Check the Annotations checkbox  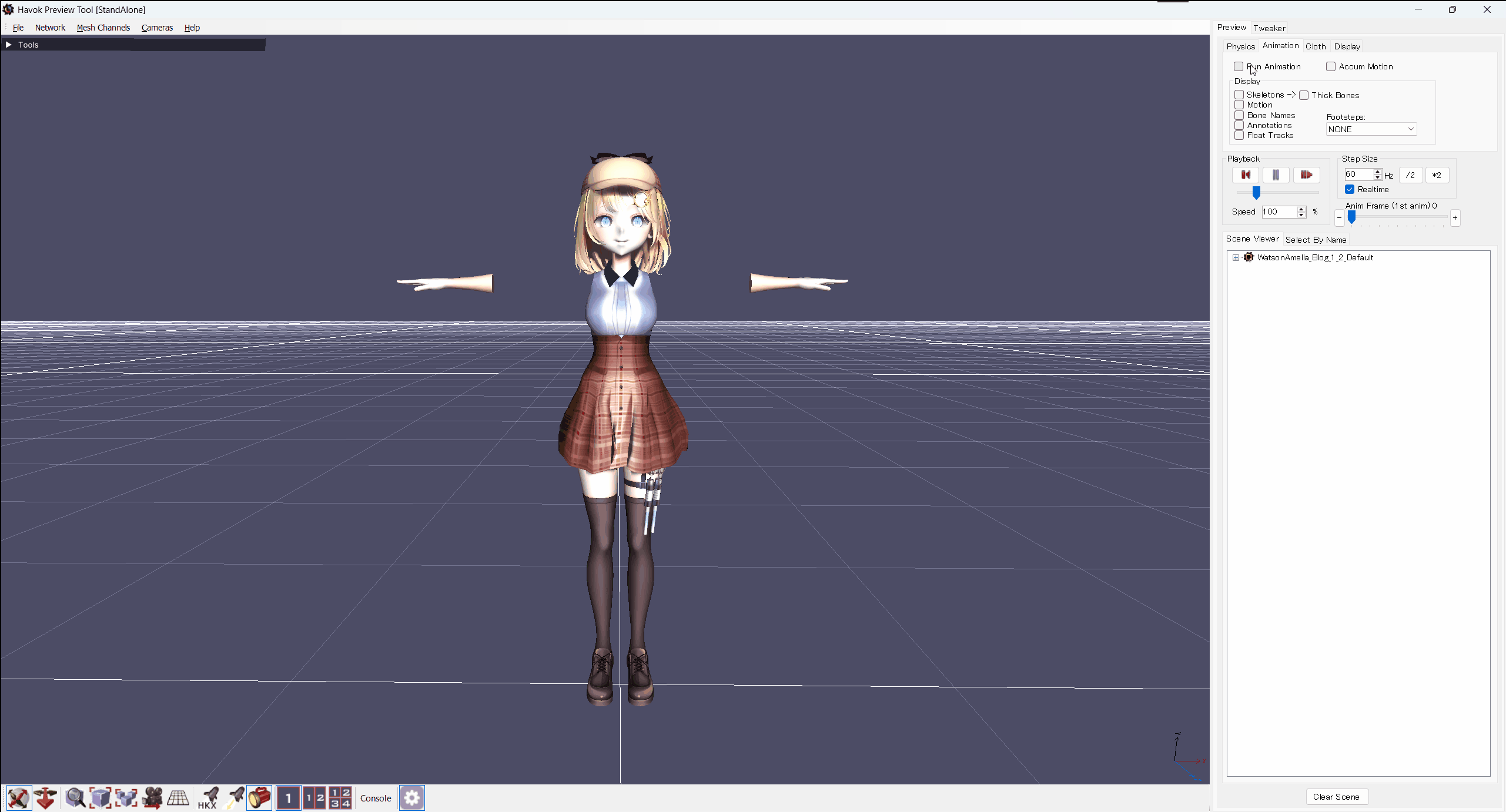pos(1239,125)
